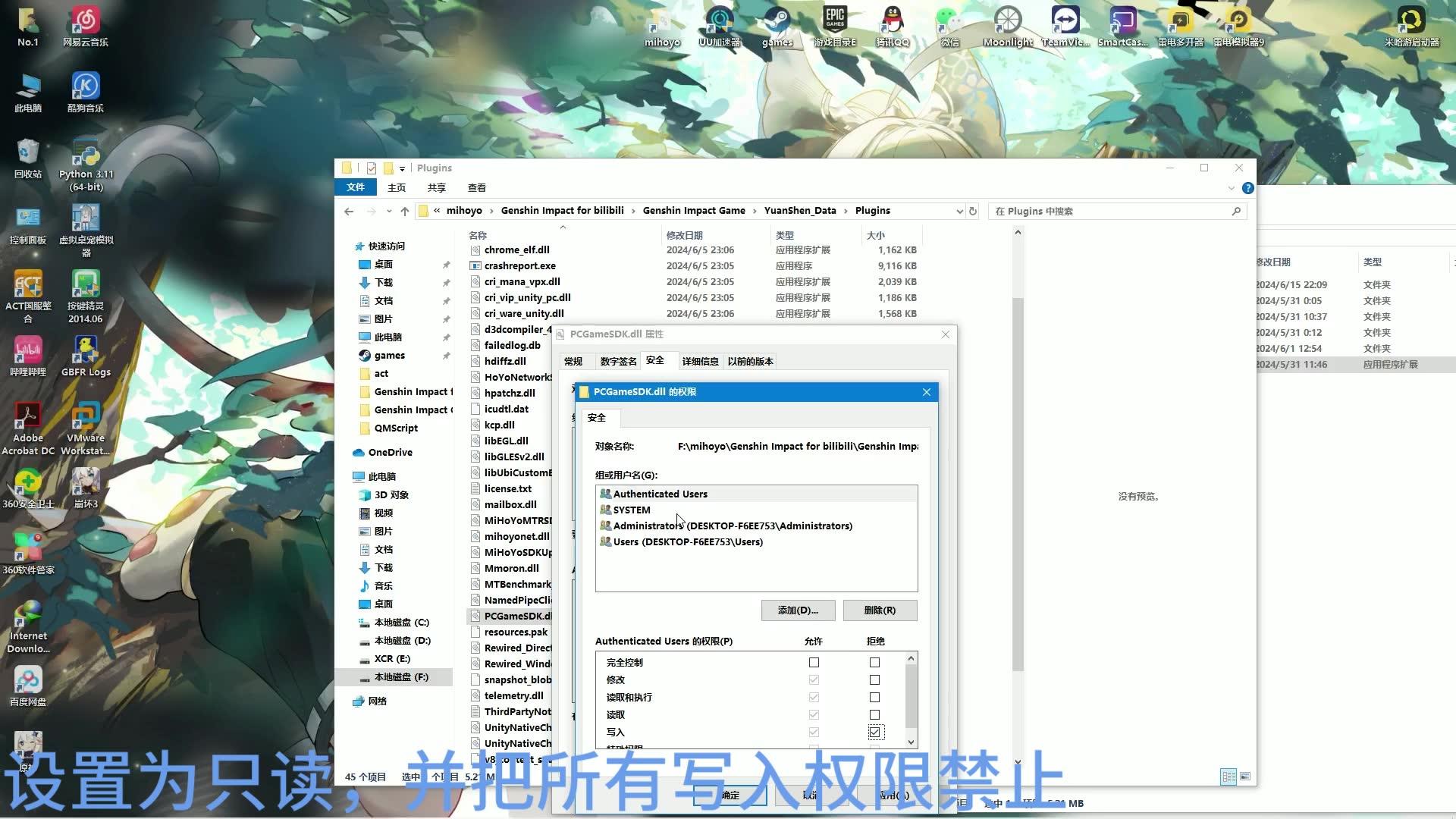The width and height of the screenshot is (1456, 819).
Task: Toggle Allow checkbox for Modify
Action: [x=814, y=680]
